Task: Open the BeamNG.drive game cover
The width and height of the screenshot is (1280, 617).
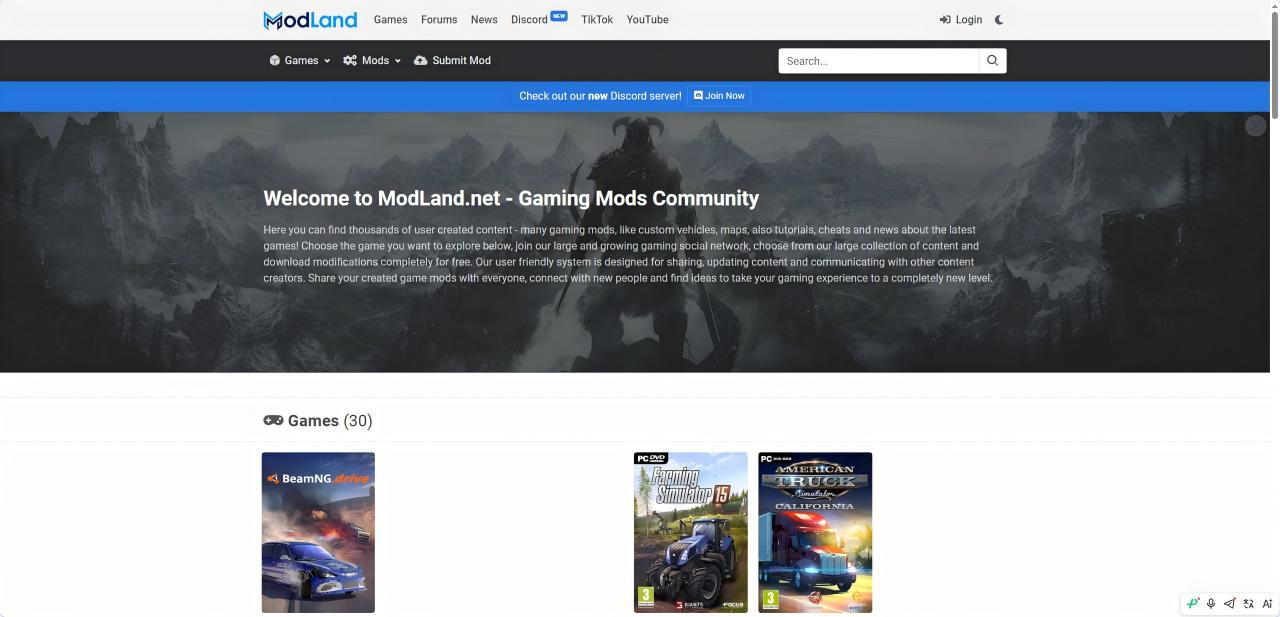Action: [x=318, y=532]
